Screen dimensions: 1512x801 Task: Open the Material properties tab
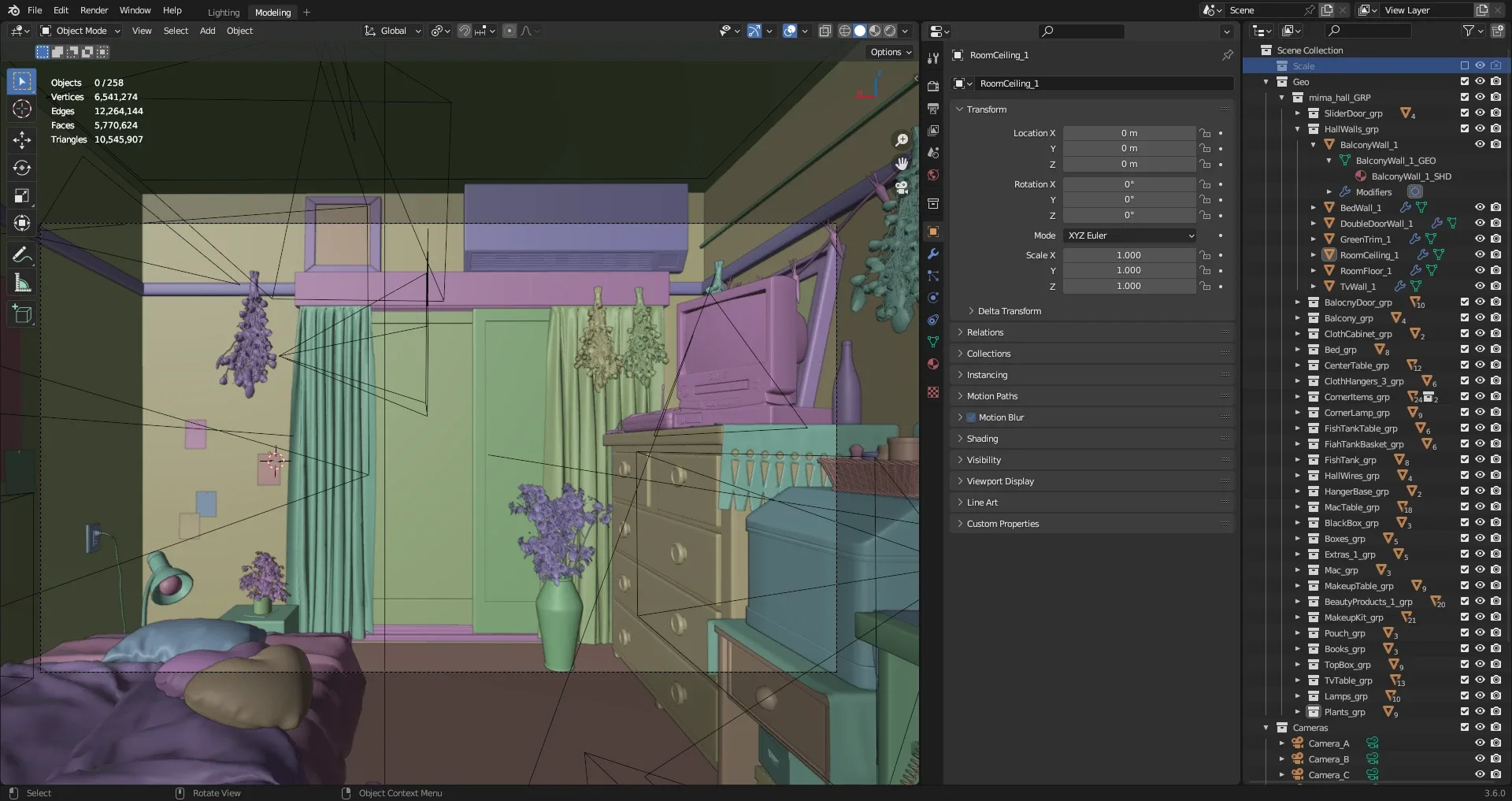pos(933,364)
